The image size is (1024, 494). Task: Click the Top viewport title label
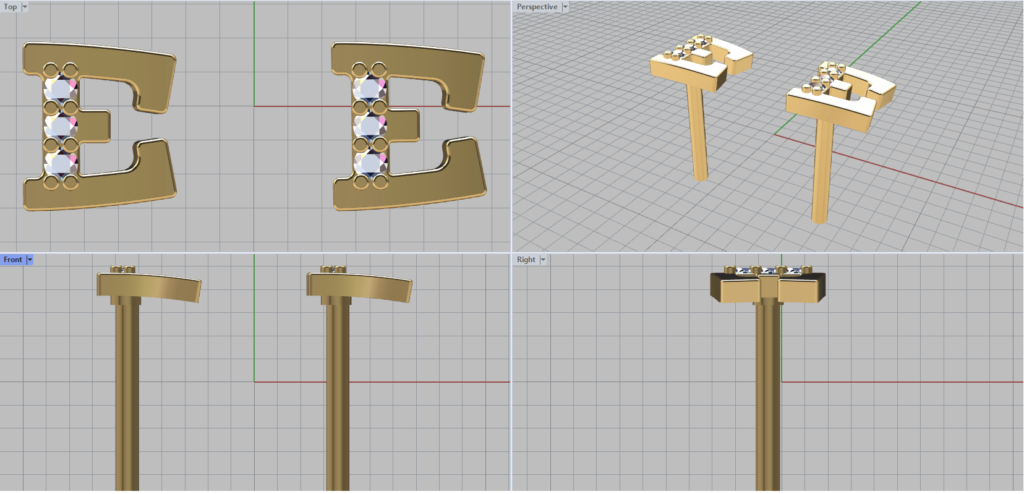[x=10, y=6]
